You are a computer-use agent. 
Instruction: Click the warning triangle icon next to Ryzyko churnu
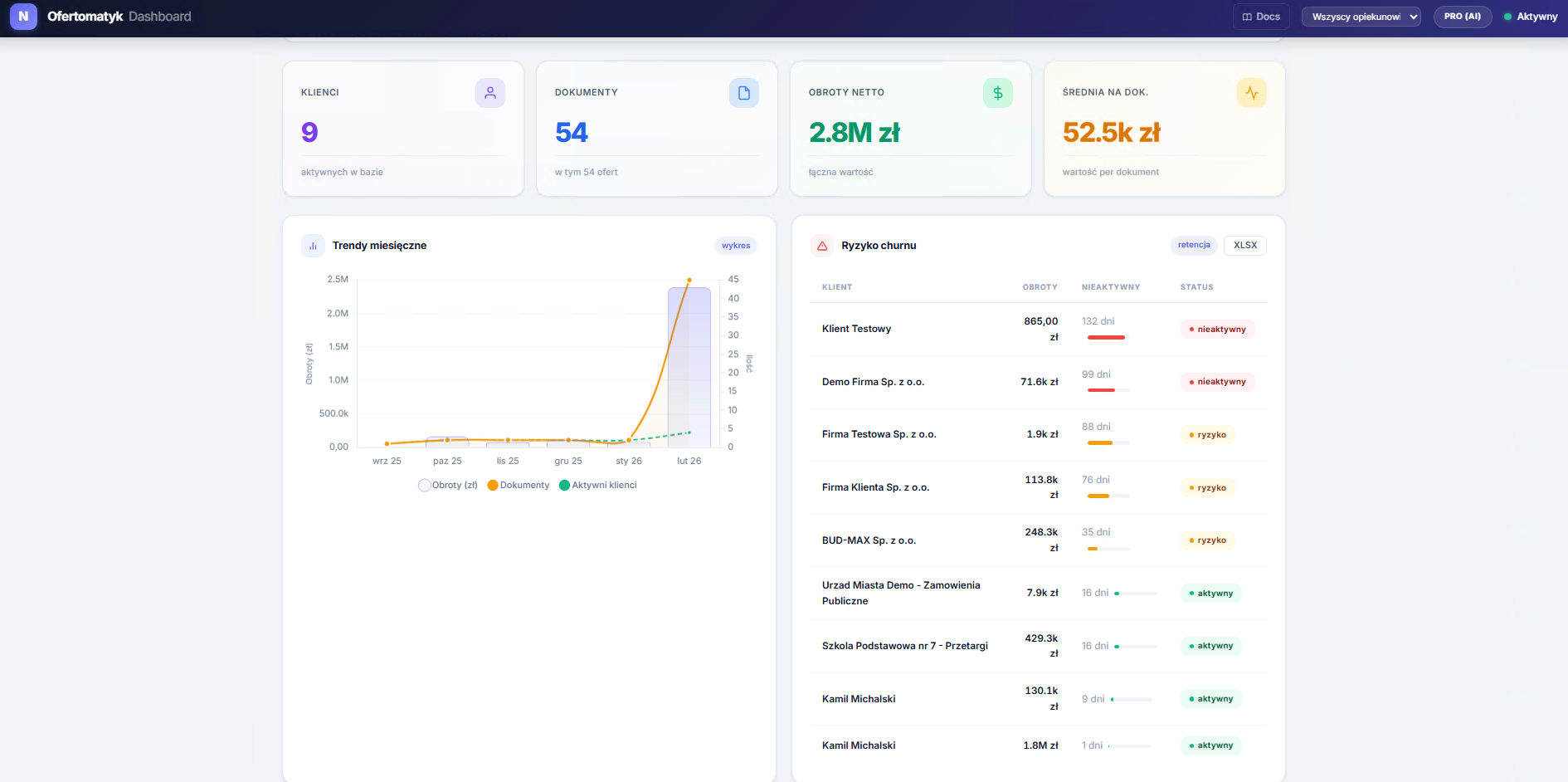coord(822,246)
